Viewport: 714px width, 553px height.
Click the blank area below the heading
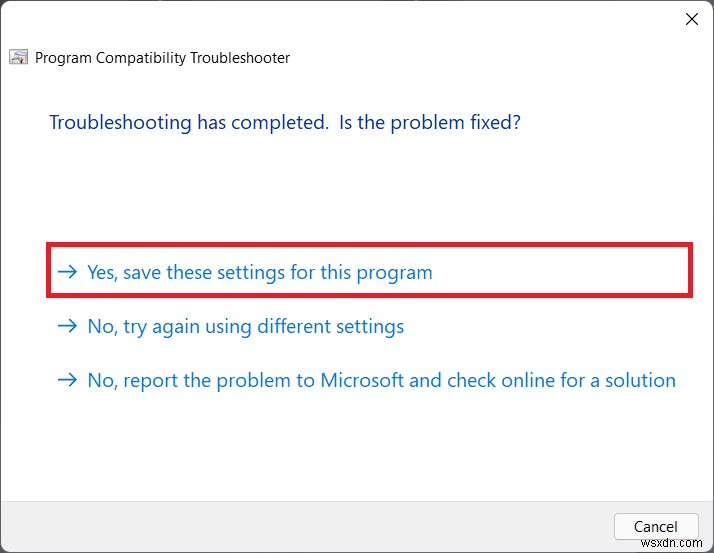[x=355, y=187]
